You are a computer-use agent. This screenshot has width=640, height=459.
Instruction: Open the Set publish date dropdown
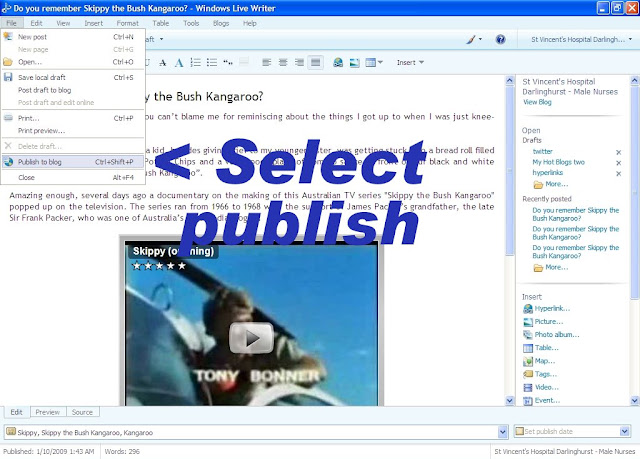point(624,431)
